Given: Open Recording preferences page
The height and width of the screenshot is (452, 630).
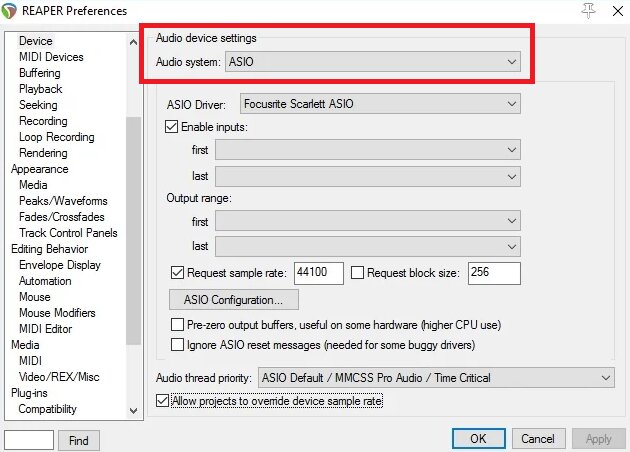Looking at the screenshot, I should pos(43,121).
